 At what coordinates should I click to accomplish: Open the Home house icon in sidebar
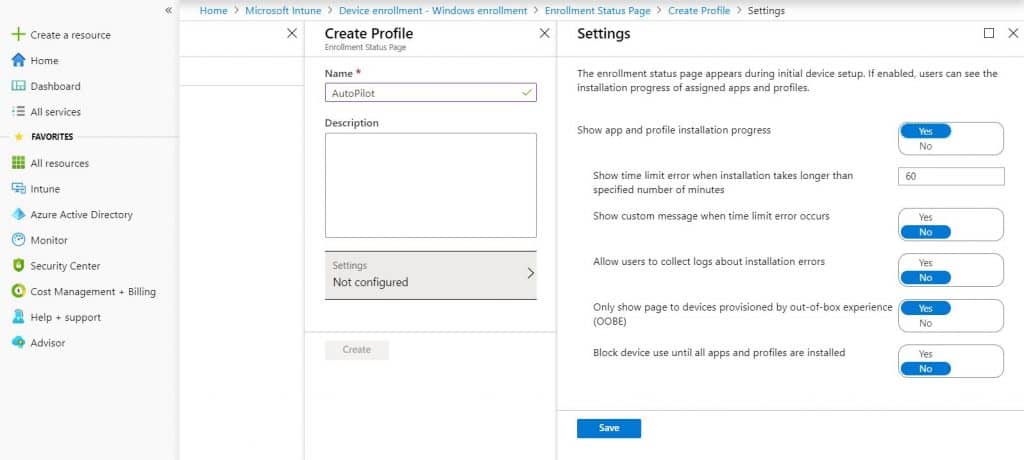click(x=18, y=60)
